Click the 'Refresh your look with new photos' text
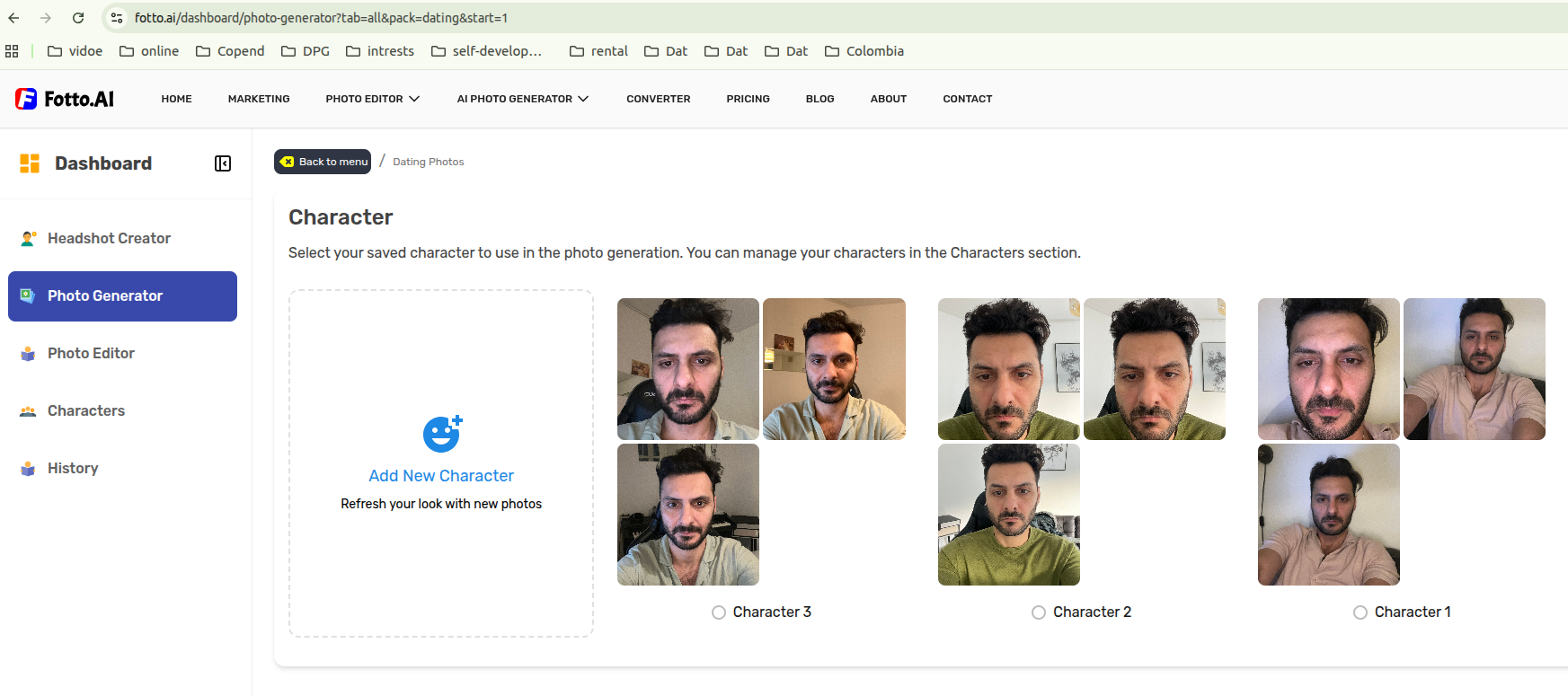 [x=441, y=504]
